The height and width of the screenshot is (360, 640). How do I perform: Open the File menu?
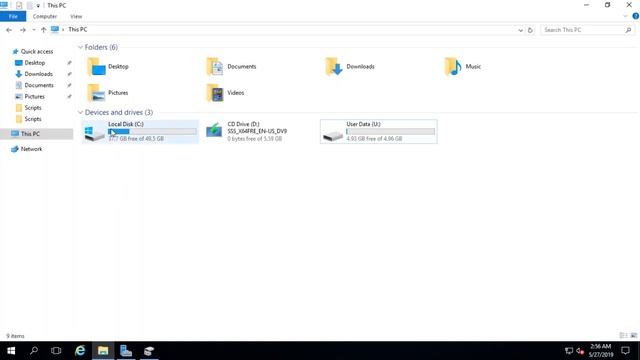pyautogui.click(x=13, y=16)
